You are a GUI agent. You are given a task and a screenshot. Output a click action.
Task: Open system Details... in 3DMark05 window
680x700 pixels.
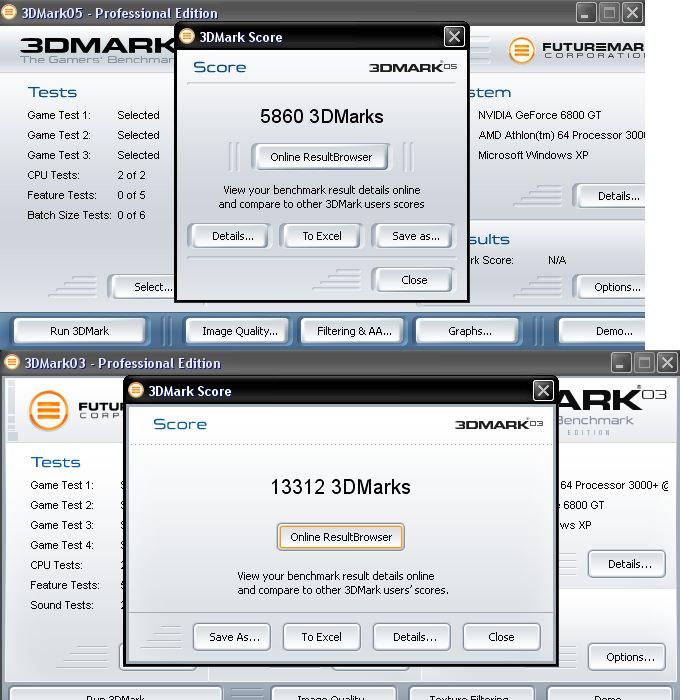pos(611,196)
